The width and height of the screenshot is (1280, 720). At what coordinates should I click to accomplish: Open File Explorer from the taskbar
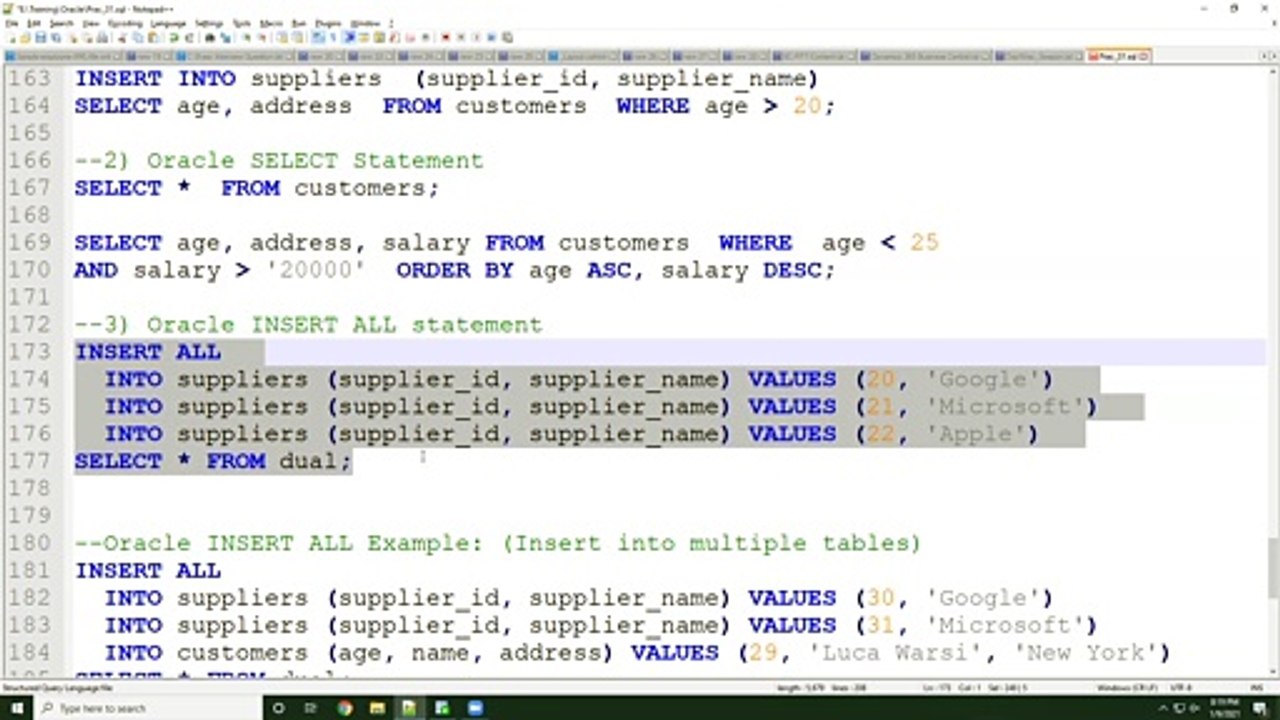377,708
